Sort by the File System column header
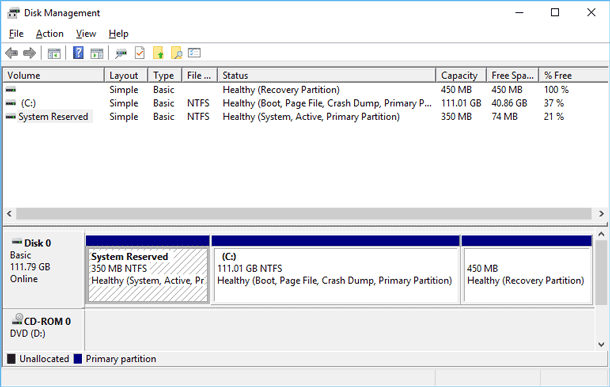Screen dimensions: 610x387 [x=200, y=75]
